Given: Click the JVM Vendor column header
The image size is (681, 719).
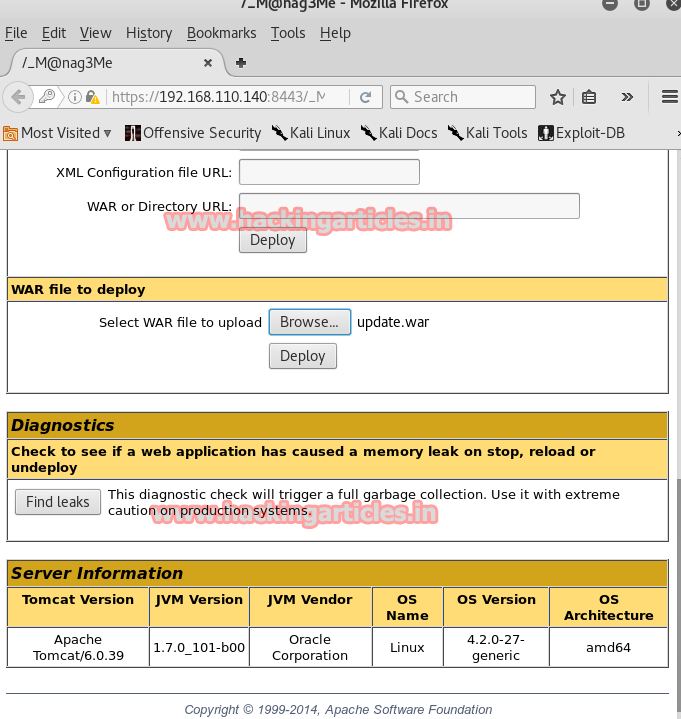Looking at the screenshot, I should [x=310, y=607].
